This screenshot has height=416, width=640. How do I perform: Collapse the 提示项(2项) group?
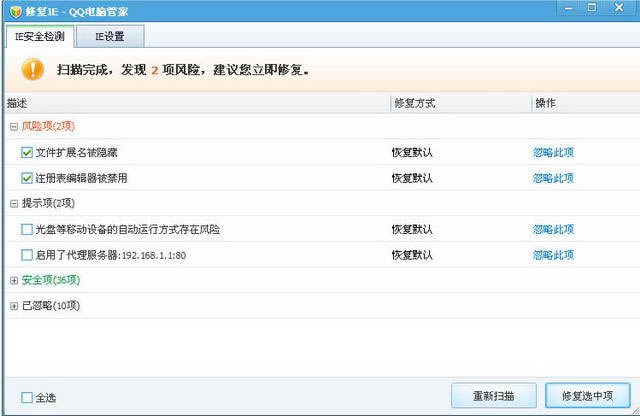(x=13, y=203)
